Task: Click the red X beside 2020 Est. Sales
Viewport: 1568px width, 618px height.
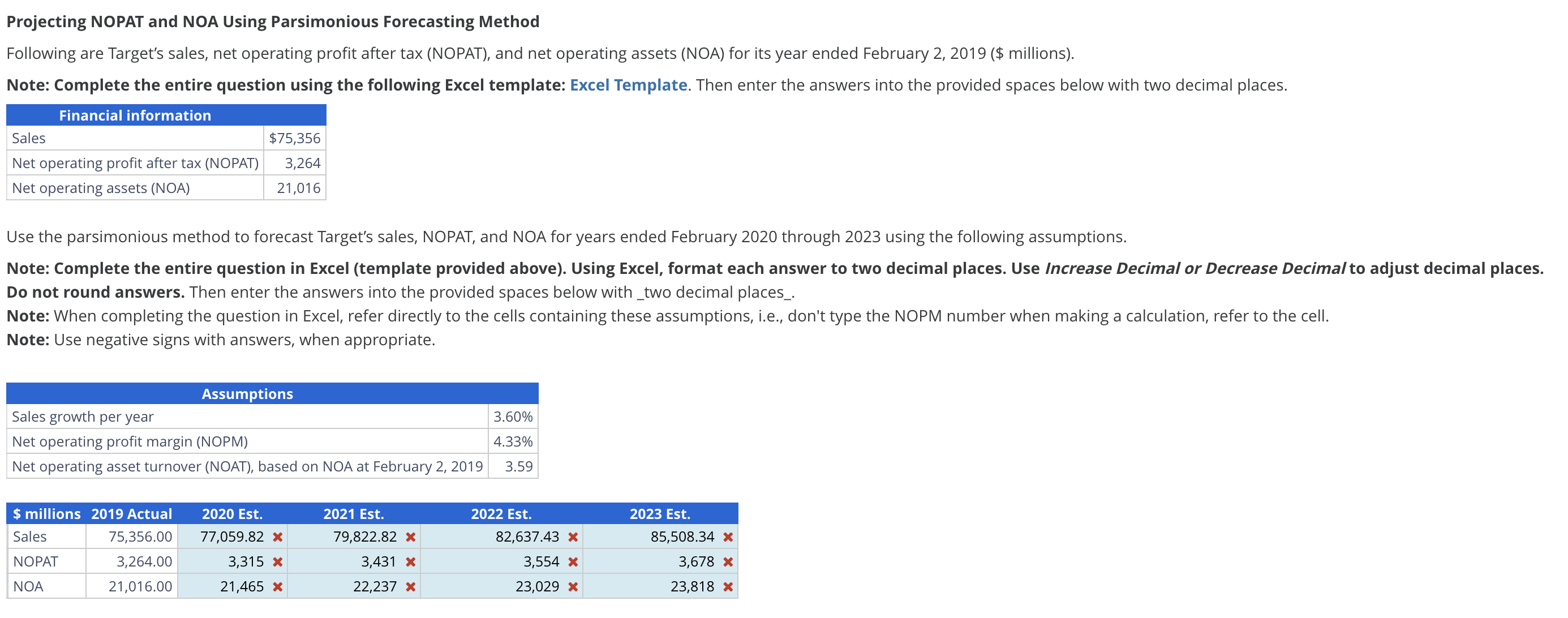Action: point(278,537)
